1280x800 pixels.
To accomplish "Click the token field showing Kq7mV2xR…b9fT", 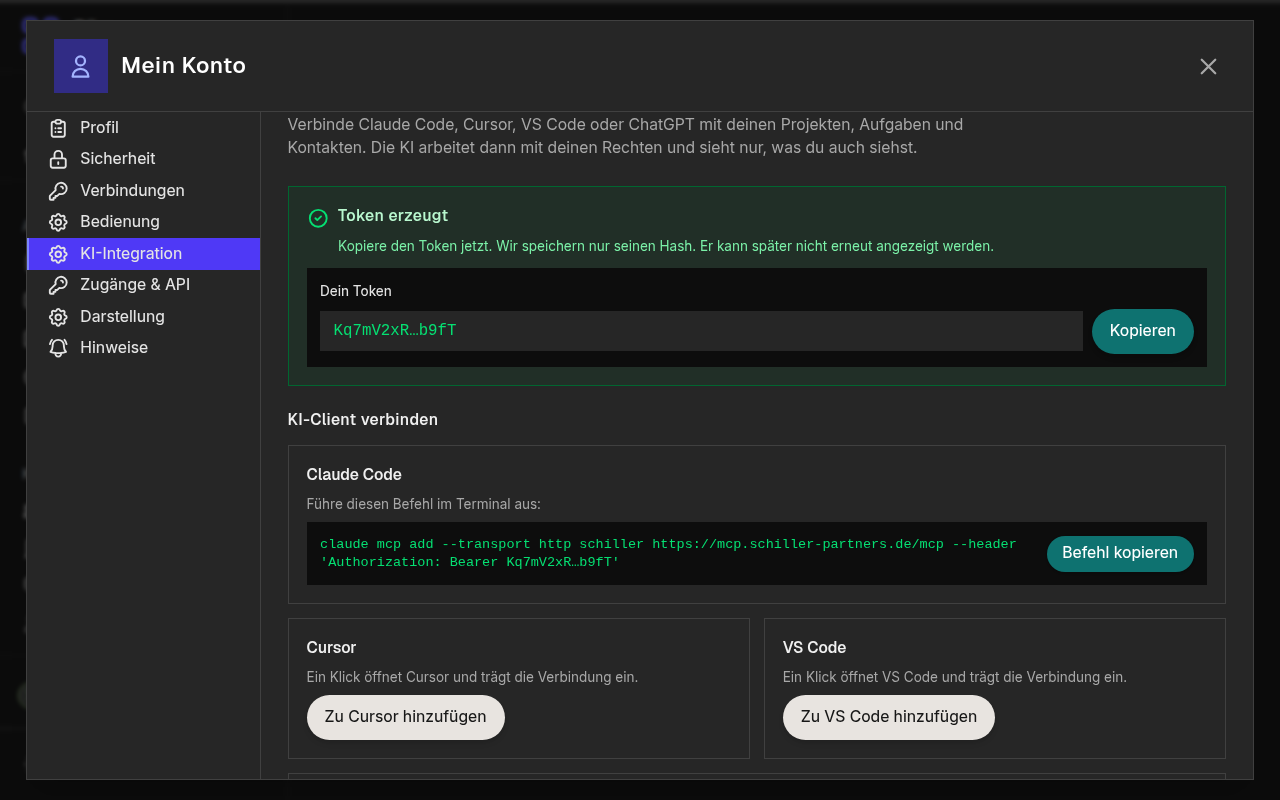I will click(x=701, y=331).
